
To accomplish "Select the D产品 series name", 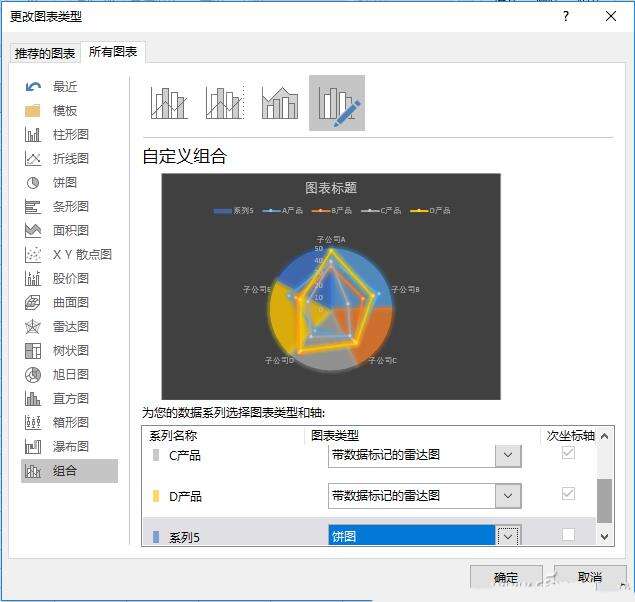I will tap(185, 496).
